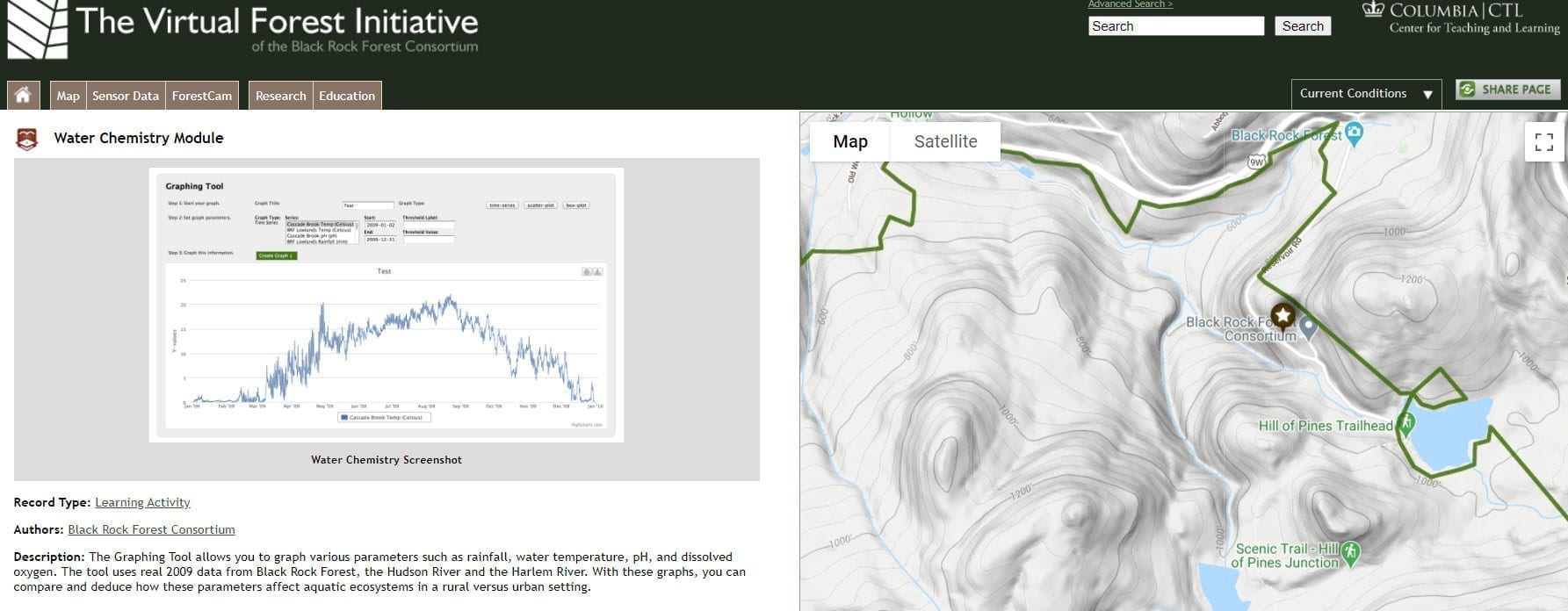Switch map to Satellite view

(945, 141)
